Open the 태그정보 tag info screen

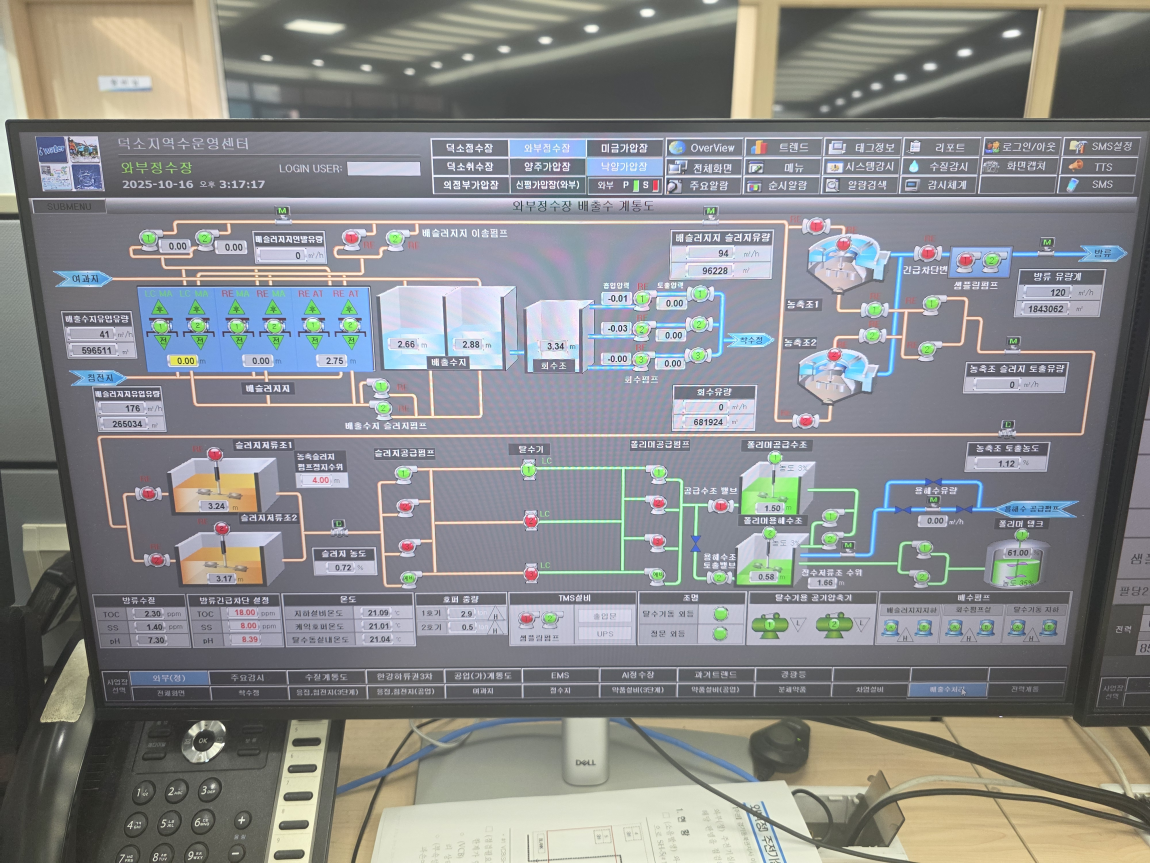point(862,147)
